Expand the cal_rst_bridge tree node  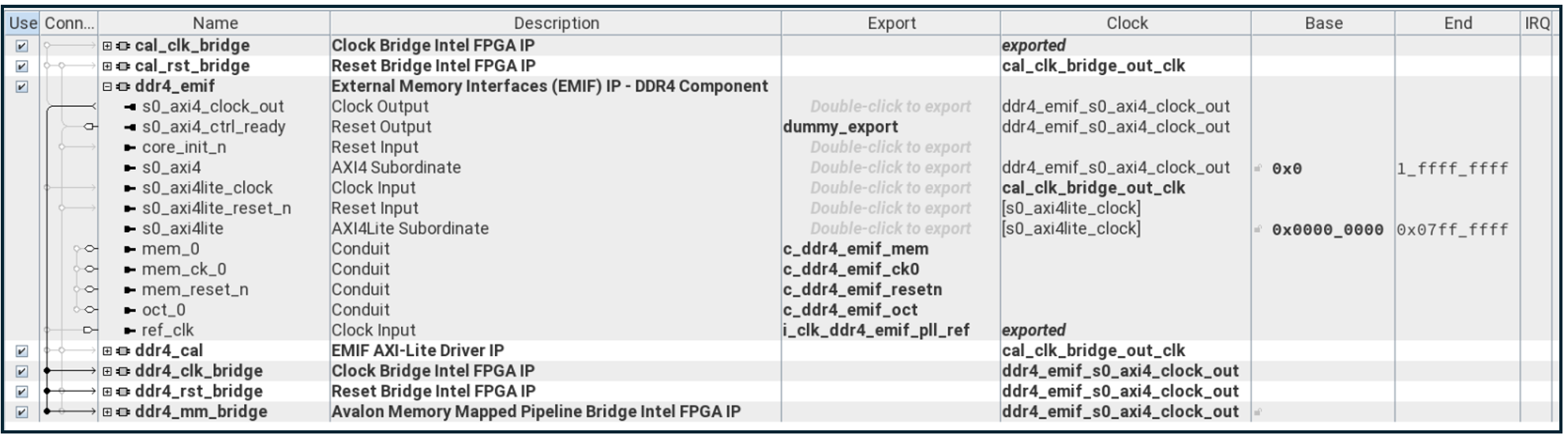coord(107,66)
